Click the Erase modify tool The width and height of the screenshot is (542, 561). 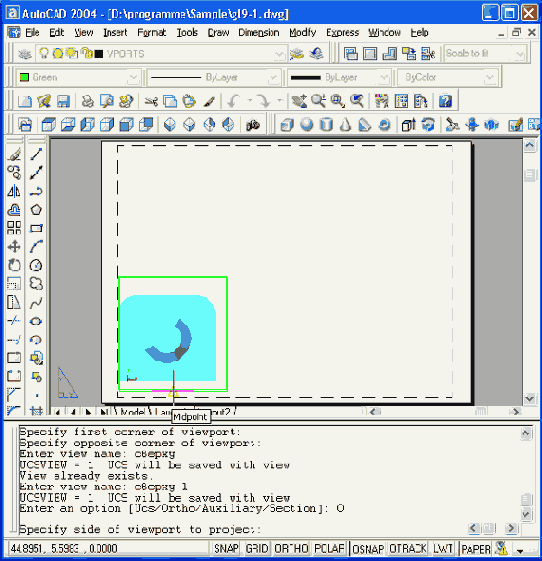pyautogui.click(x=14, y=154)
